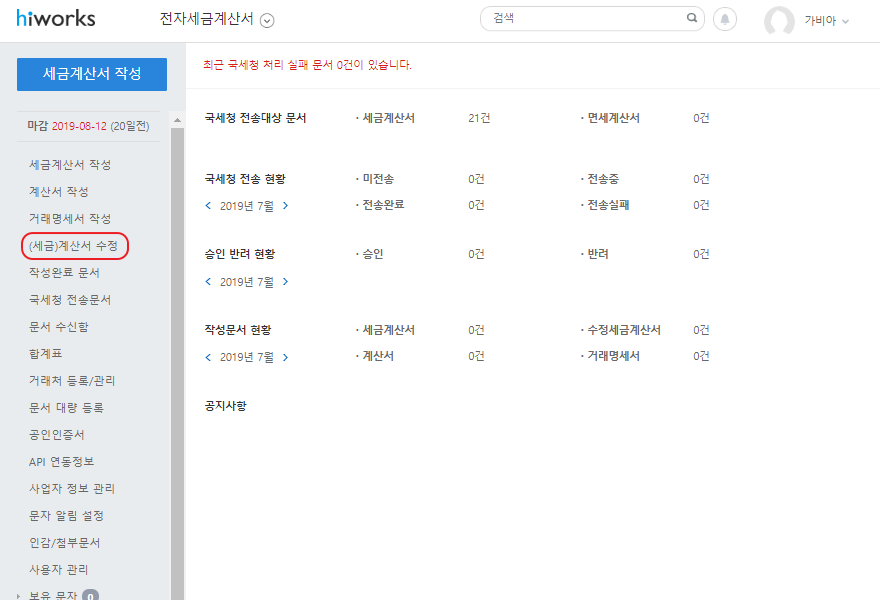Go to 문서 수신함
880x600 pixels.
[x=59, y=327]
